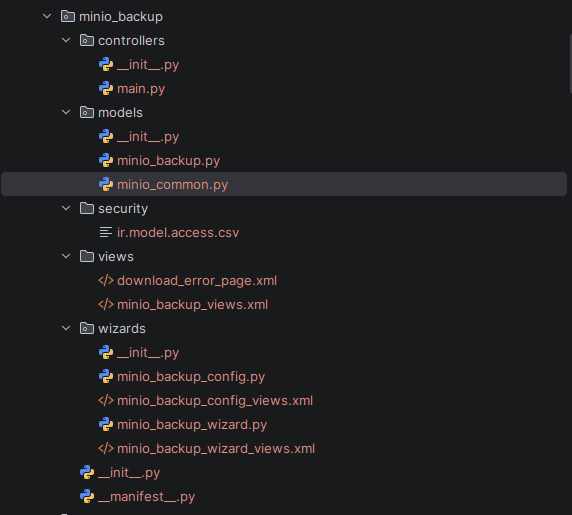Click Python icon of __init__.py under controllers
Viewport: 572px width, 515px height.
coord(106,65)
